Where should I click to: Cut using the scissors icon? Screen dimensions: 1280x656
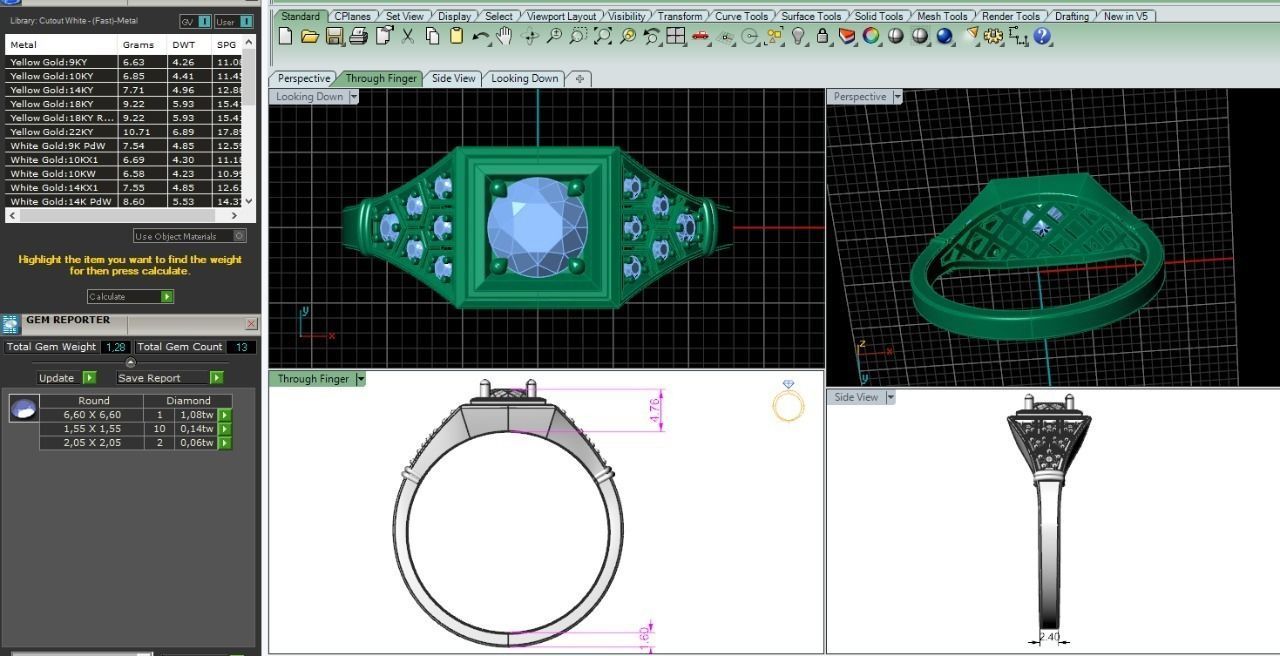click(x=407, y=36)
